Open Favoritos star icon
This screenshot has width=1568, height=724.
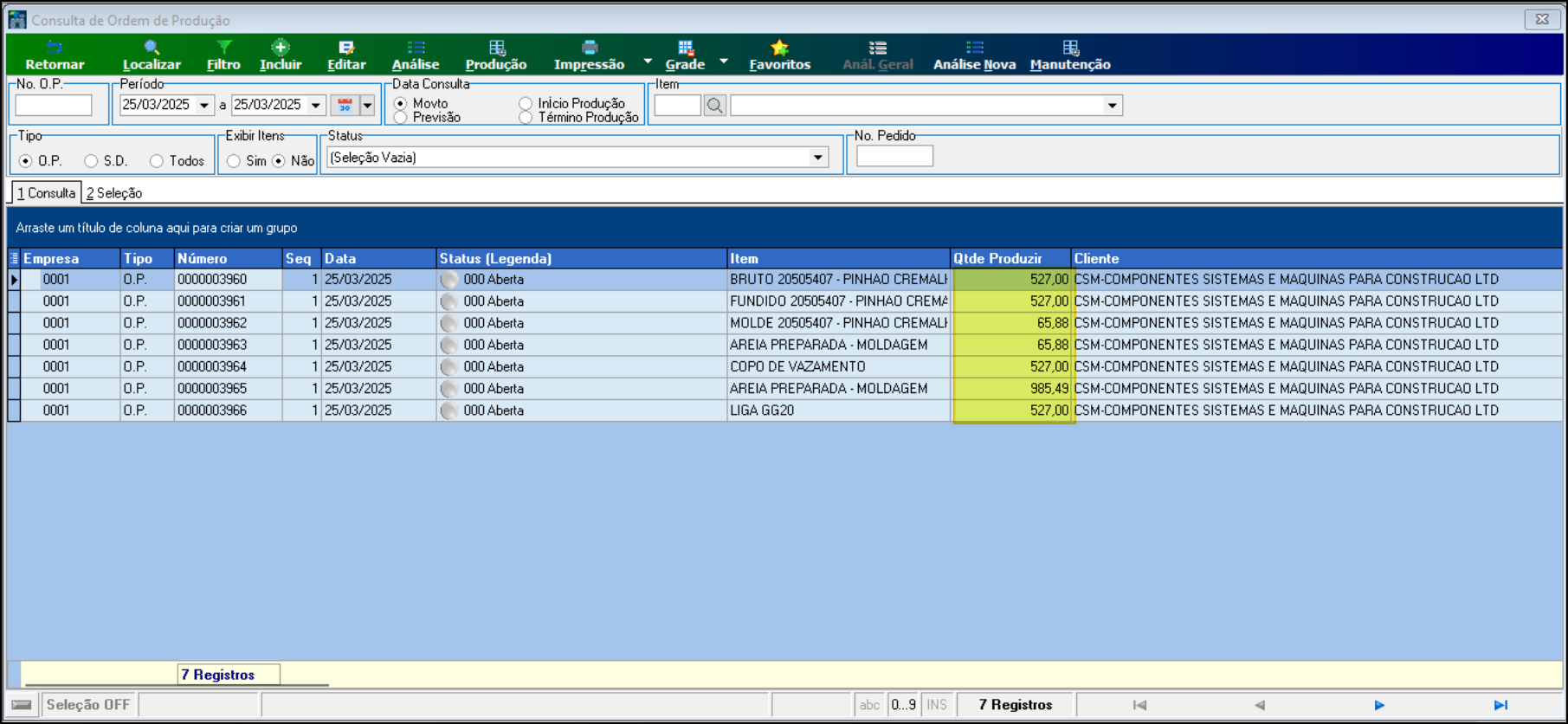click(779, 48)
